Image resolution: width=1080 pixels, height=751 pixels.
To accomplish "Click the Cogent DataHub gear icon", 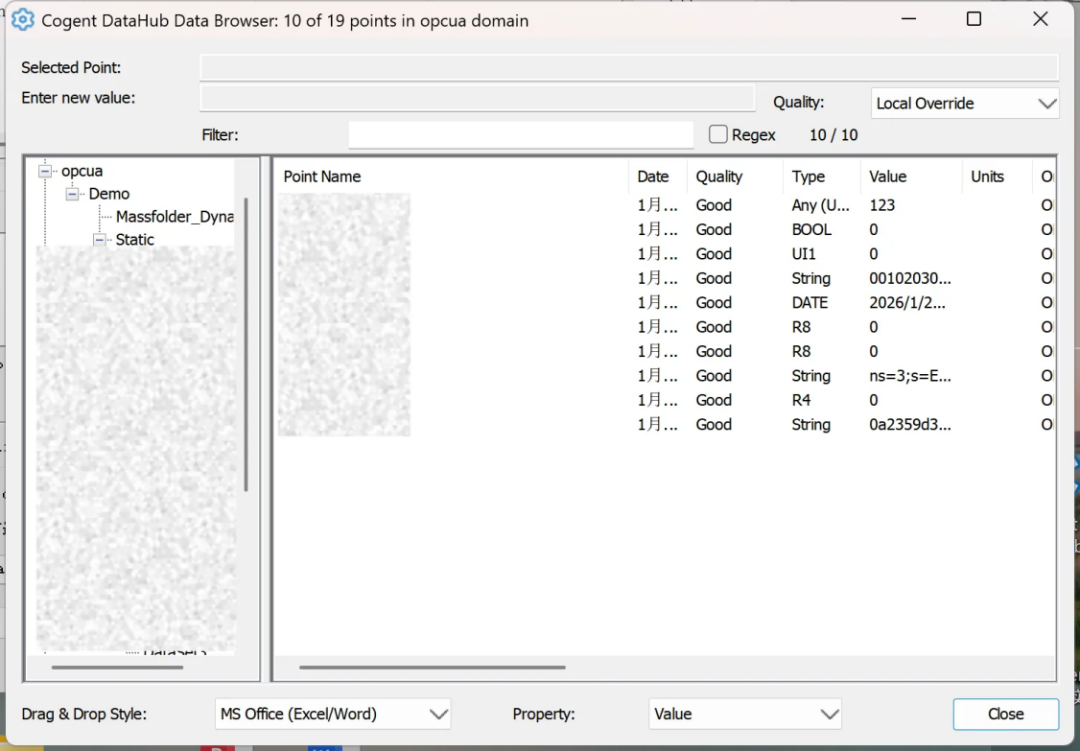I will click(22, 20).
